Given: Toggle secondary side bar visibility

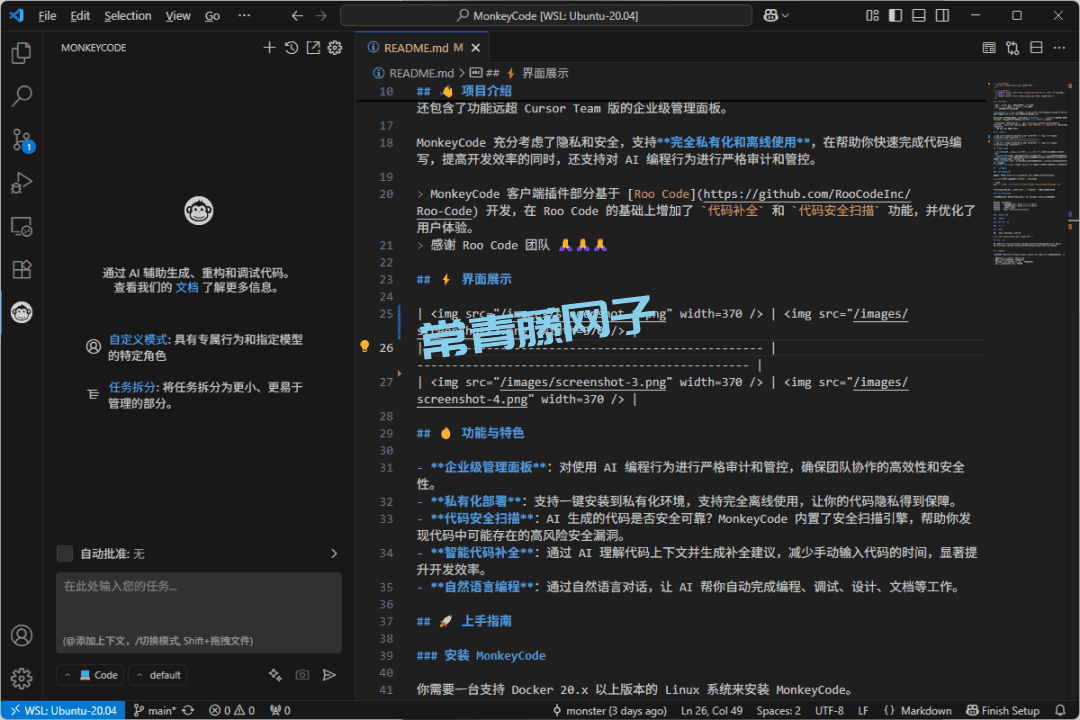Looking at the screenshot, I should point(942,15).
